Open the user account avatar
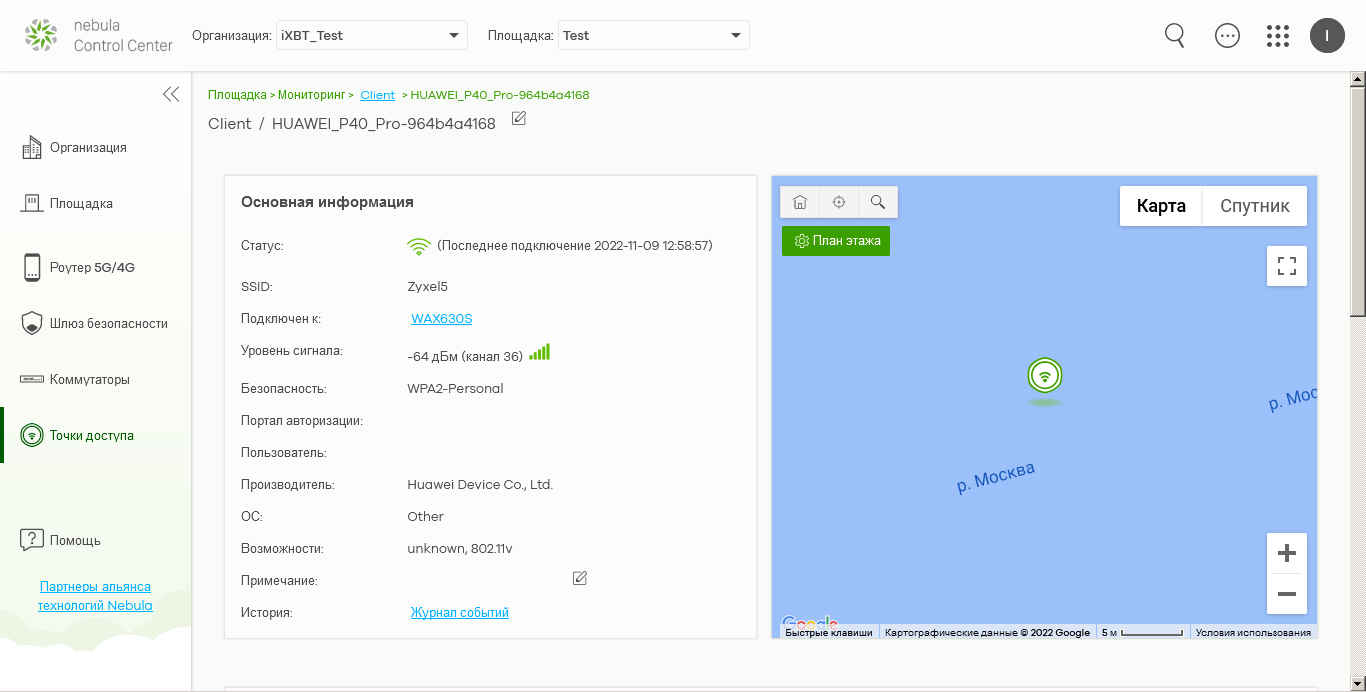Image resolution: width=1366 pixels, height=692 pixels. [x=1327, y=36]
